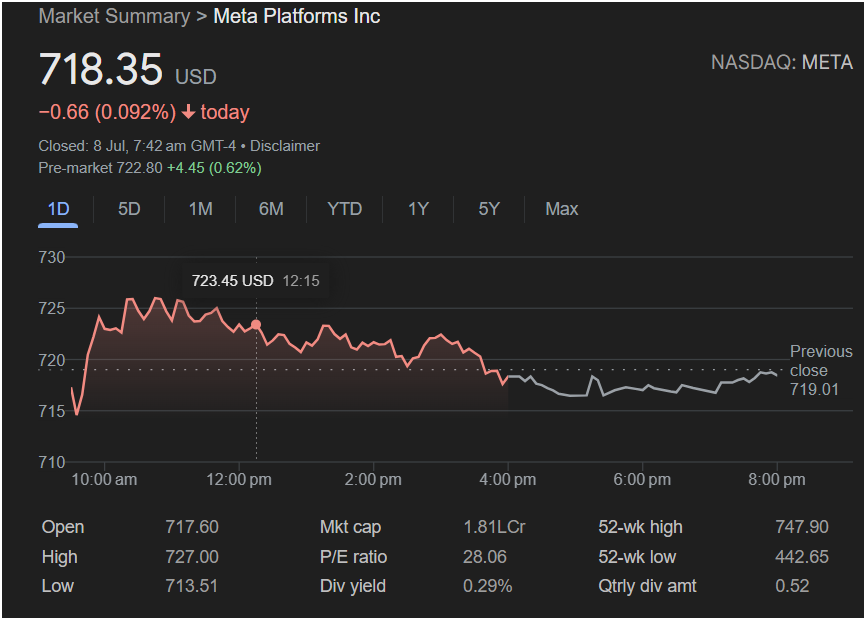Open the Market Summary breadcrumb link

[114, 16]
